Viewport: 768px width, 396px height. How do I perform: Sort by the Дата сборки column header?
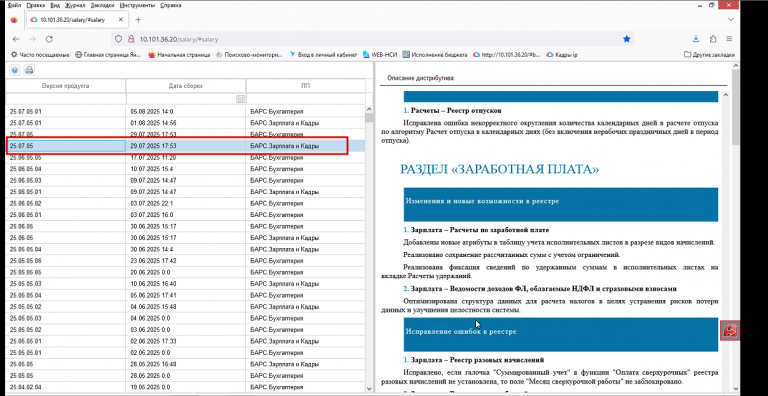186,86
